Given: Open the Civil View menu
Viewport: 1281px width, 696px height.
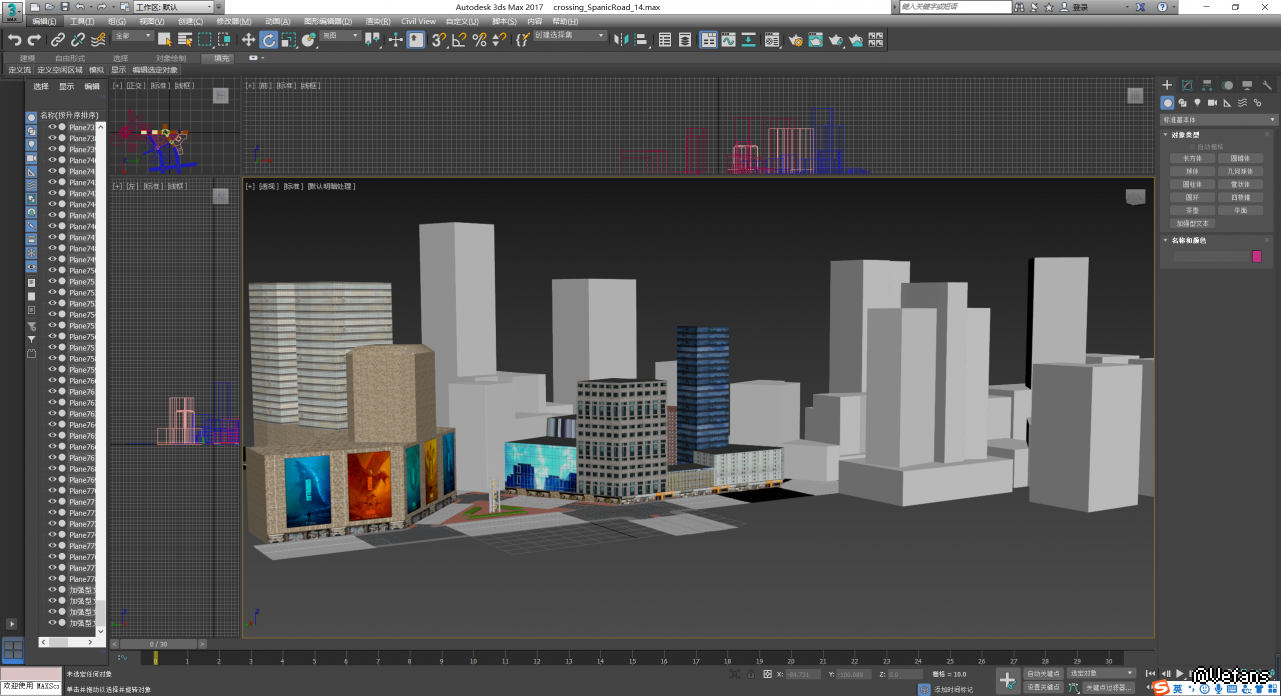Looking at the screenshot, I should coord(418,21).
